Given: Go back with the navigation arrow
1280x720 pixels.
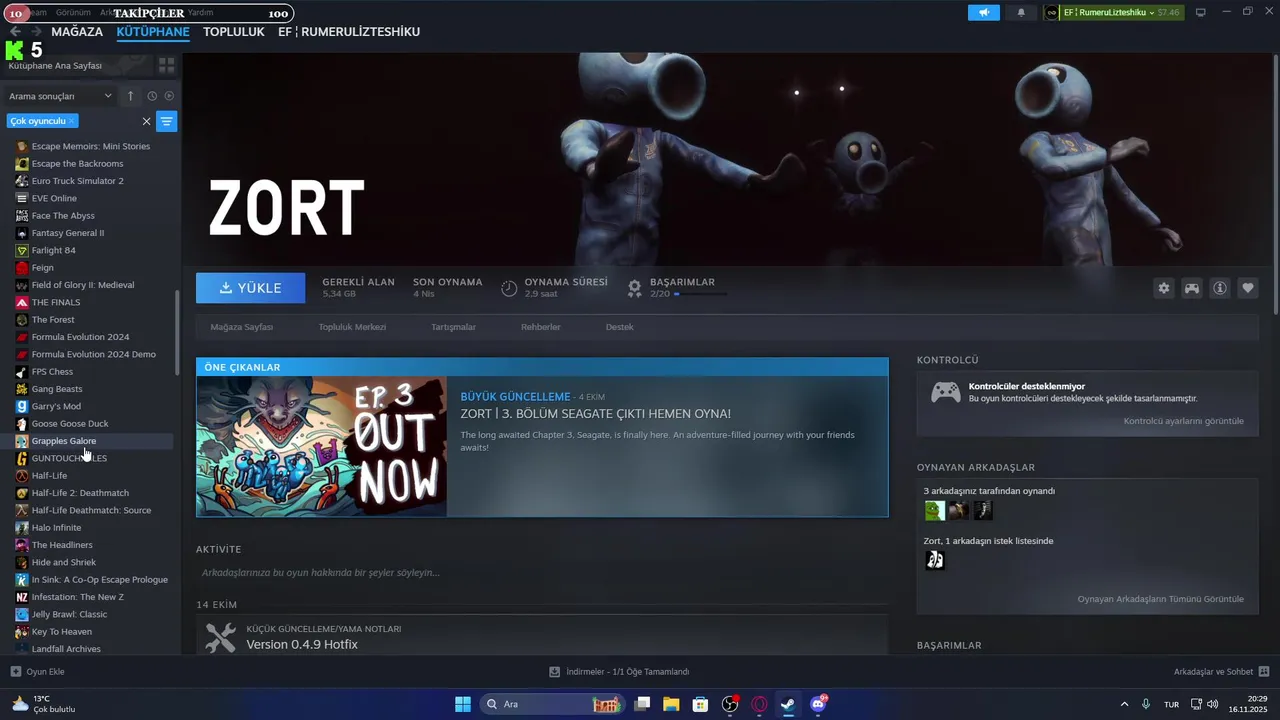Looking at the screenshot, I should [15, 32].
